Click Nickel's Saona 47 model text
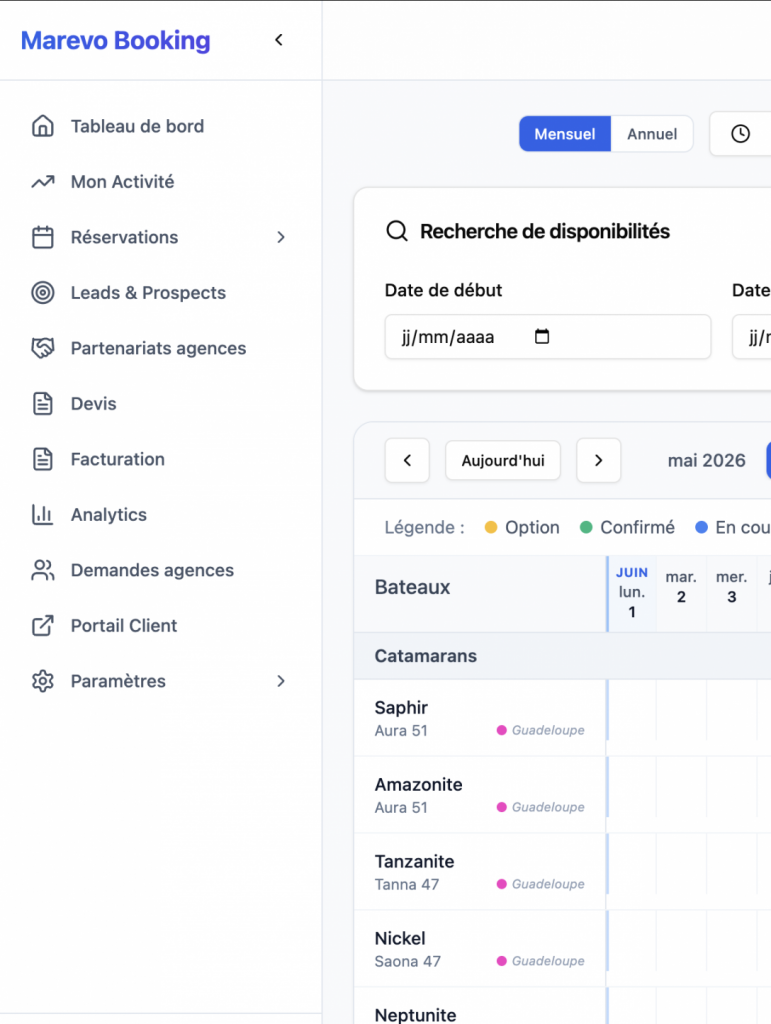The width and height of the screenshot is (771, 1024). coord(407,961)
